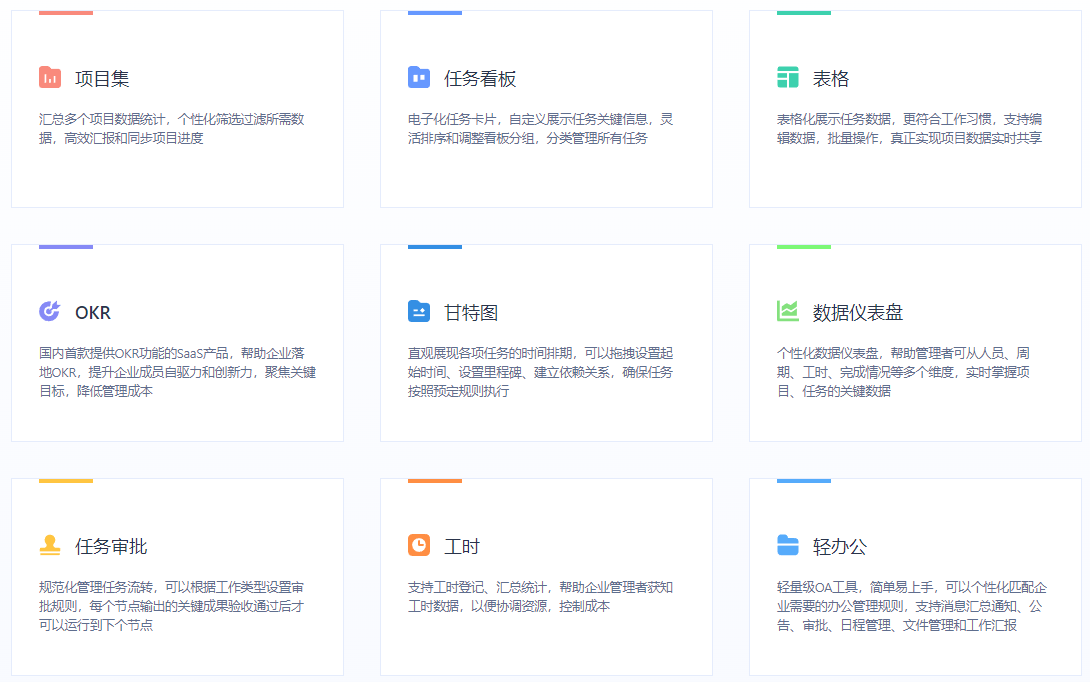The image size is (1090, 682).
Task: Click the 轻办公 description paragraph
Action: pos(911,606)
